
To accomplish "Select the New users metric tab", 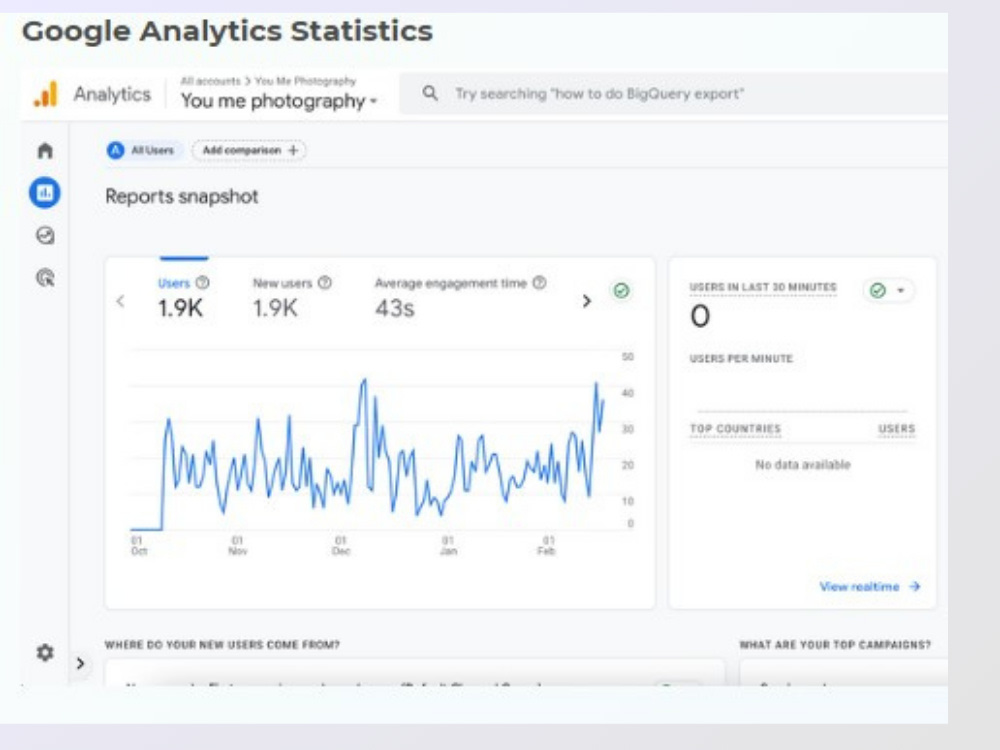I will (x=292, y=297).
